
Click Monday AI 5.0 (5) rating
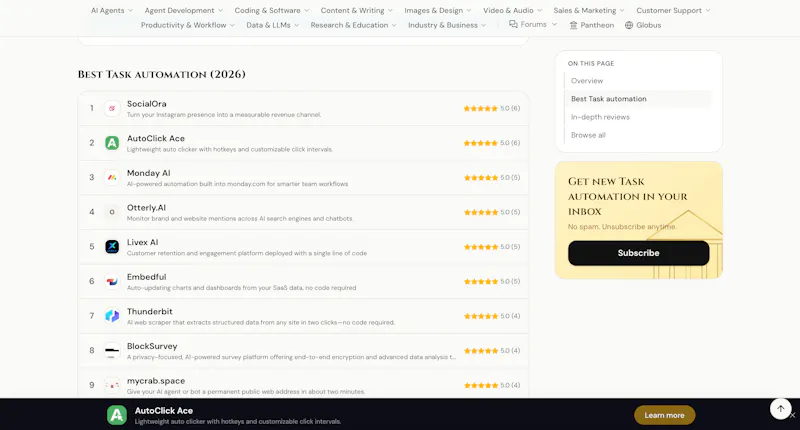[492, 178]
